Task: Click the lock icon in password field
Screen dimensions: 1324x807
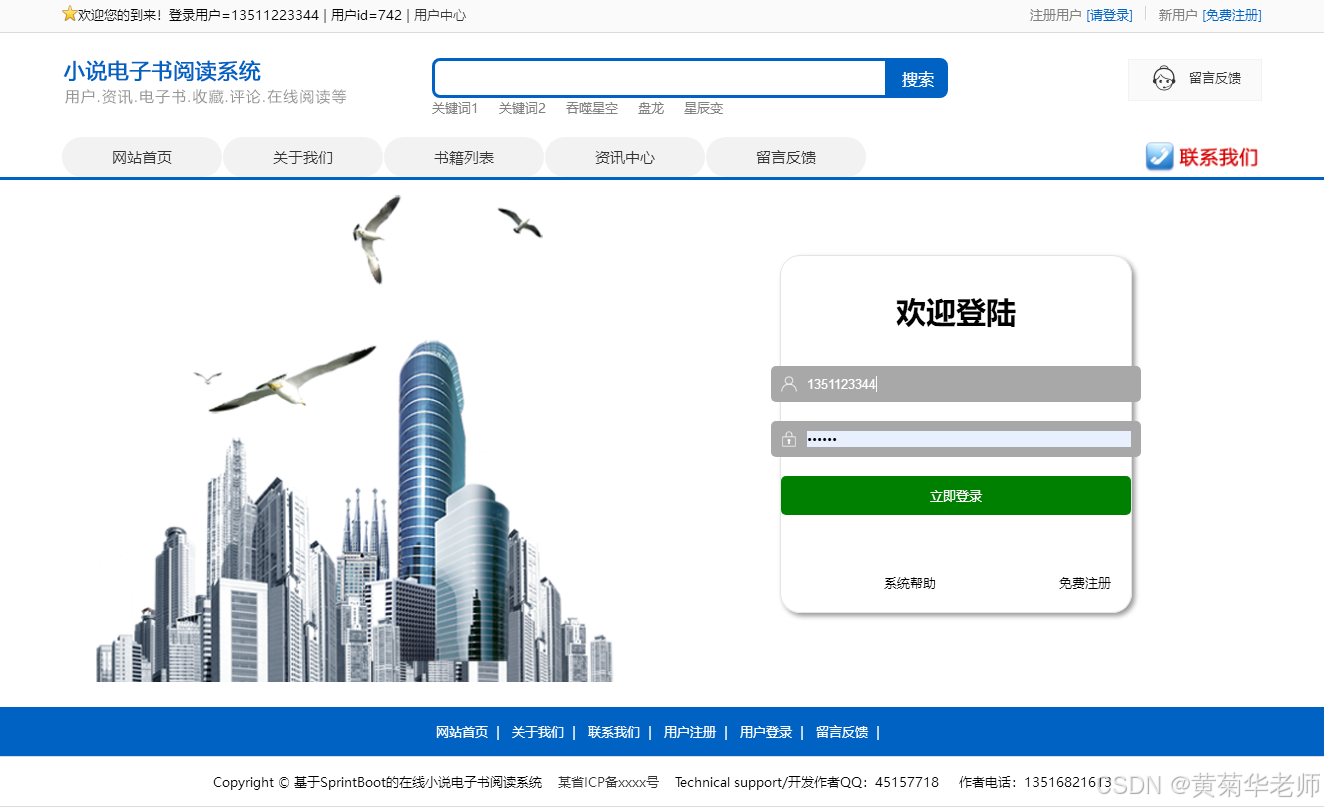Action: pyautogui.click(x=789, y=439)
